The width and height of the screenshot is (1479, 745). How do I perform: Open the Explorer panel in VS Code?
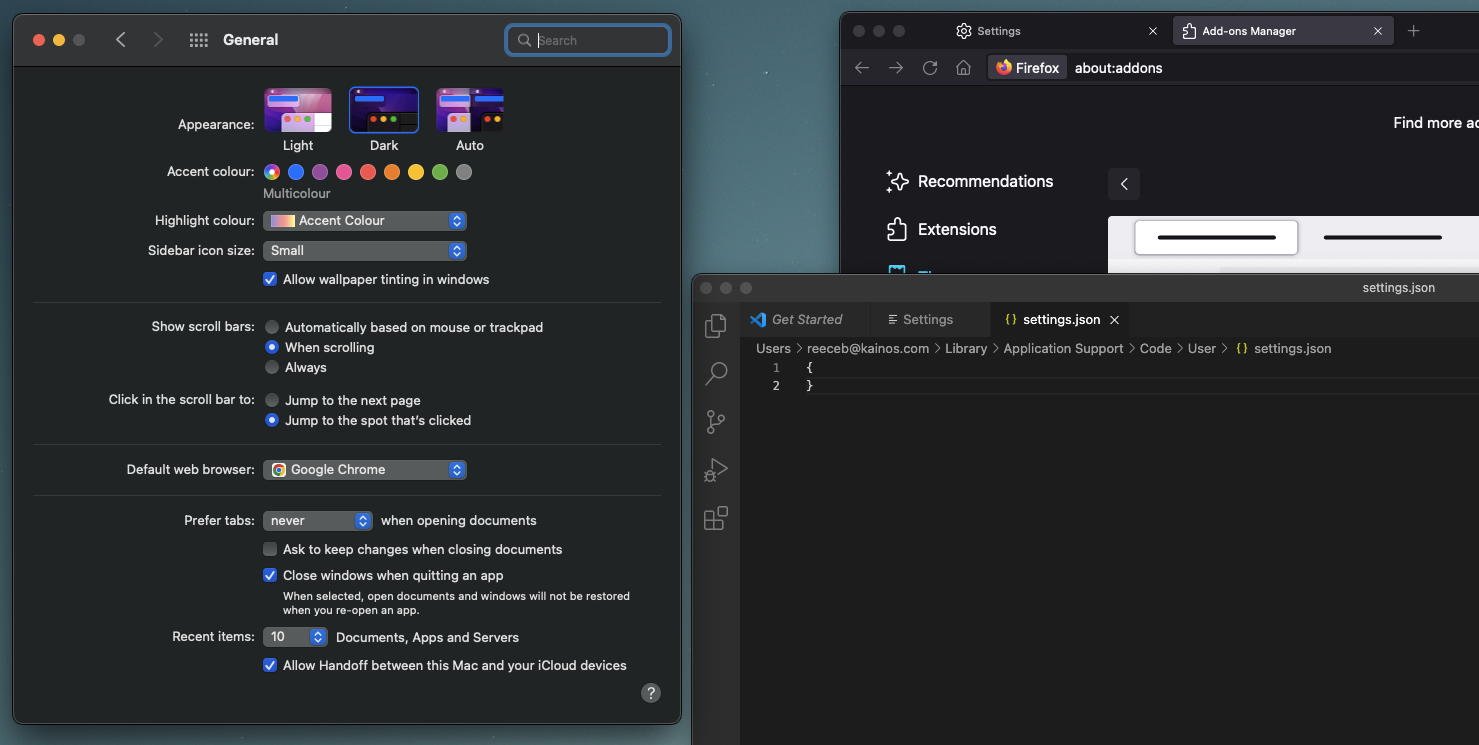pyautogui.click(x=716, y=325)
